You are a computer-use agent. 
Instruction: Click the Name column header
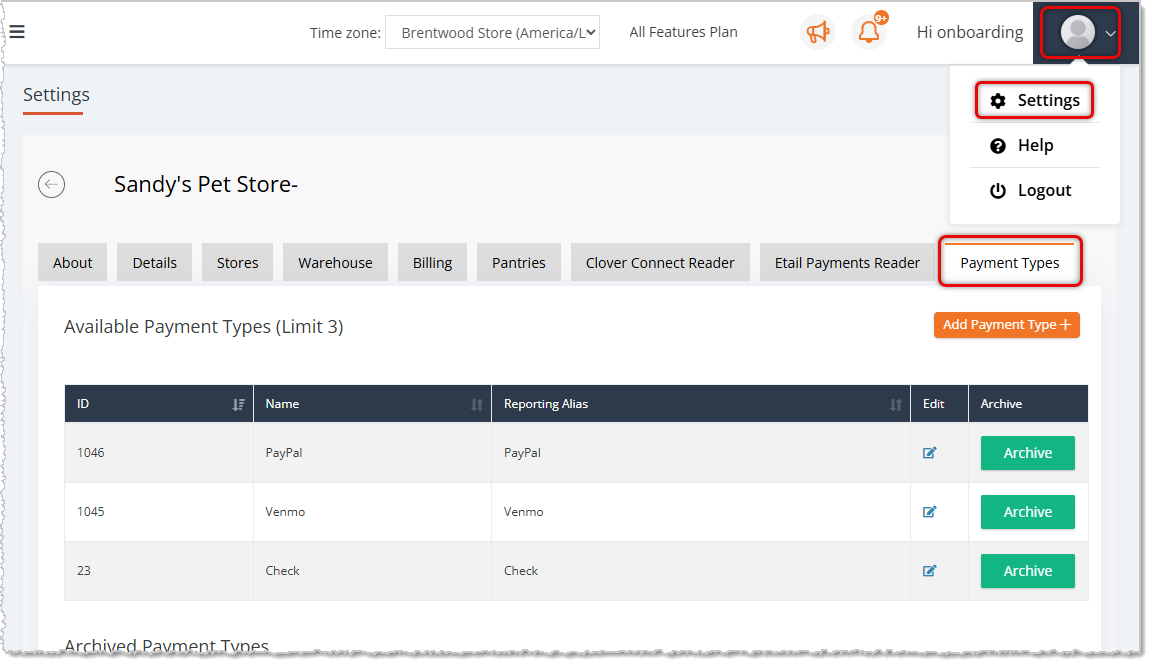coord(373,404)
